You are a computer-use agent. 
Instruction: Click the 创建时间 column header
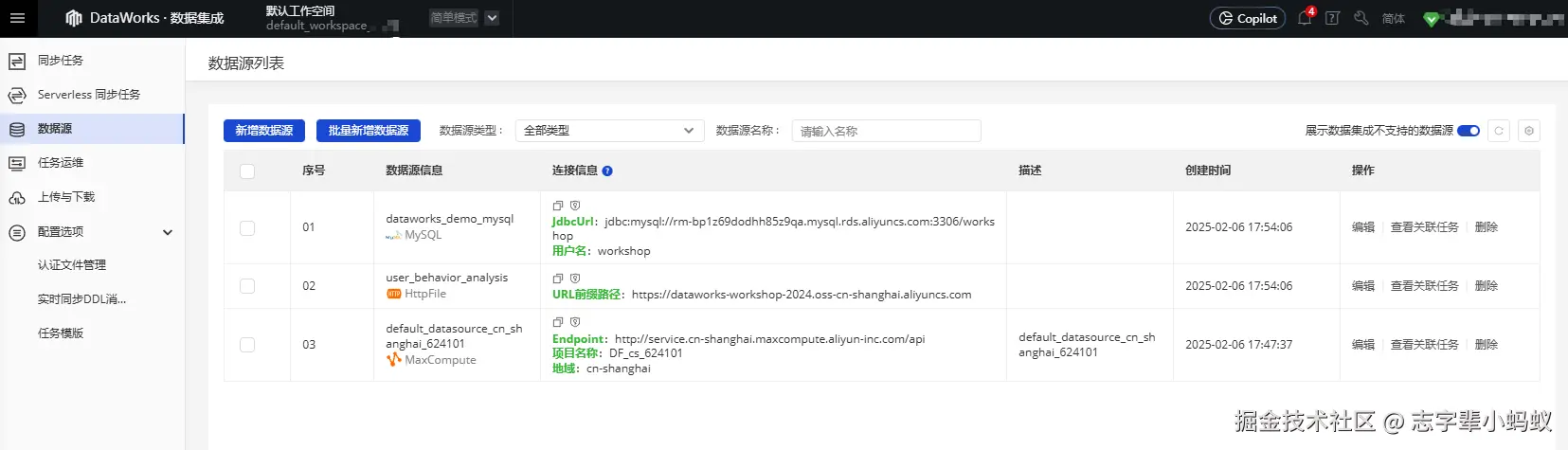pos(1208,171)
